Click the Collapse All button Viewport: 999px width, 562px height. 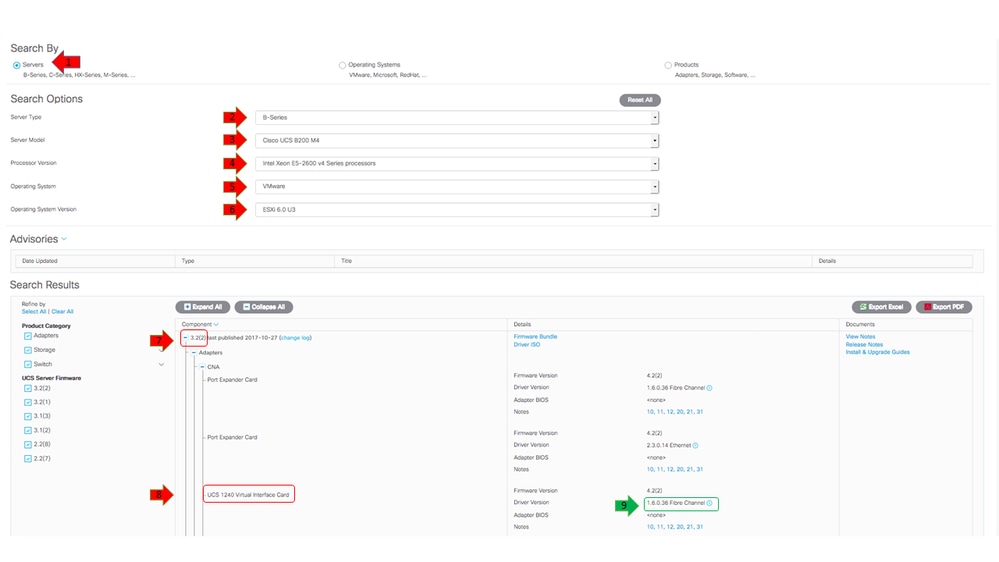tap(264, 307)
